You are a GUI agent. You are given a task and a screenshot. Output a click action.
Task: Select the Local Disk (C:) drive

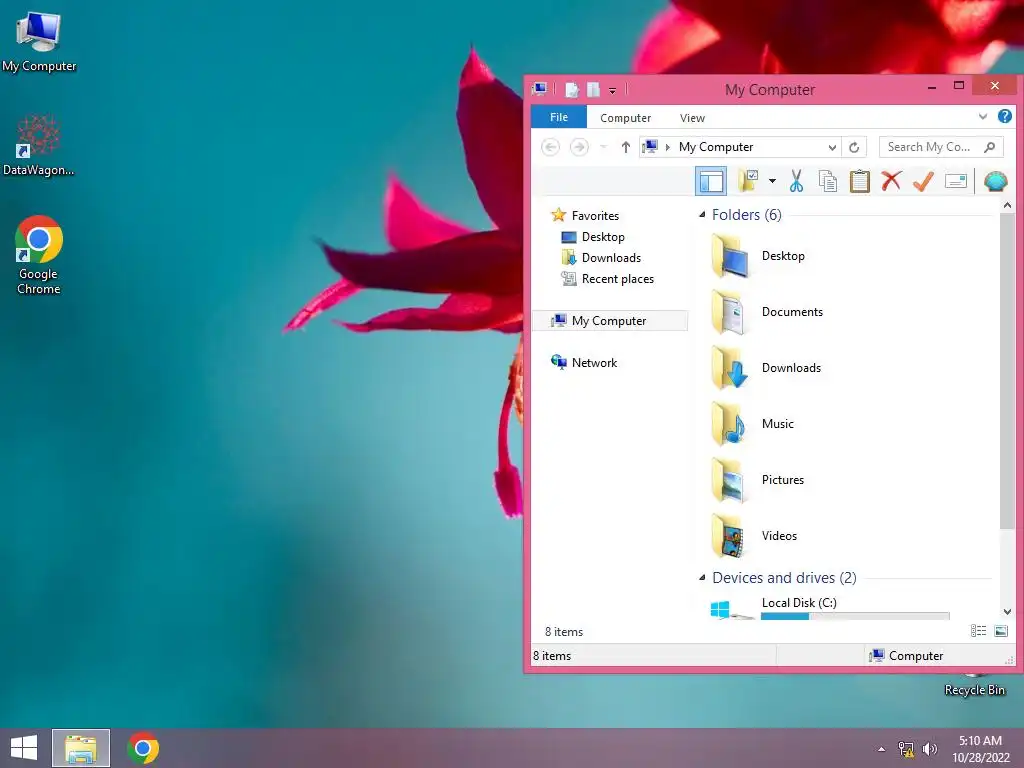(799, 603)
